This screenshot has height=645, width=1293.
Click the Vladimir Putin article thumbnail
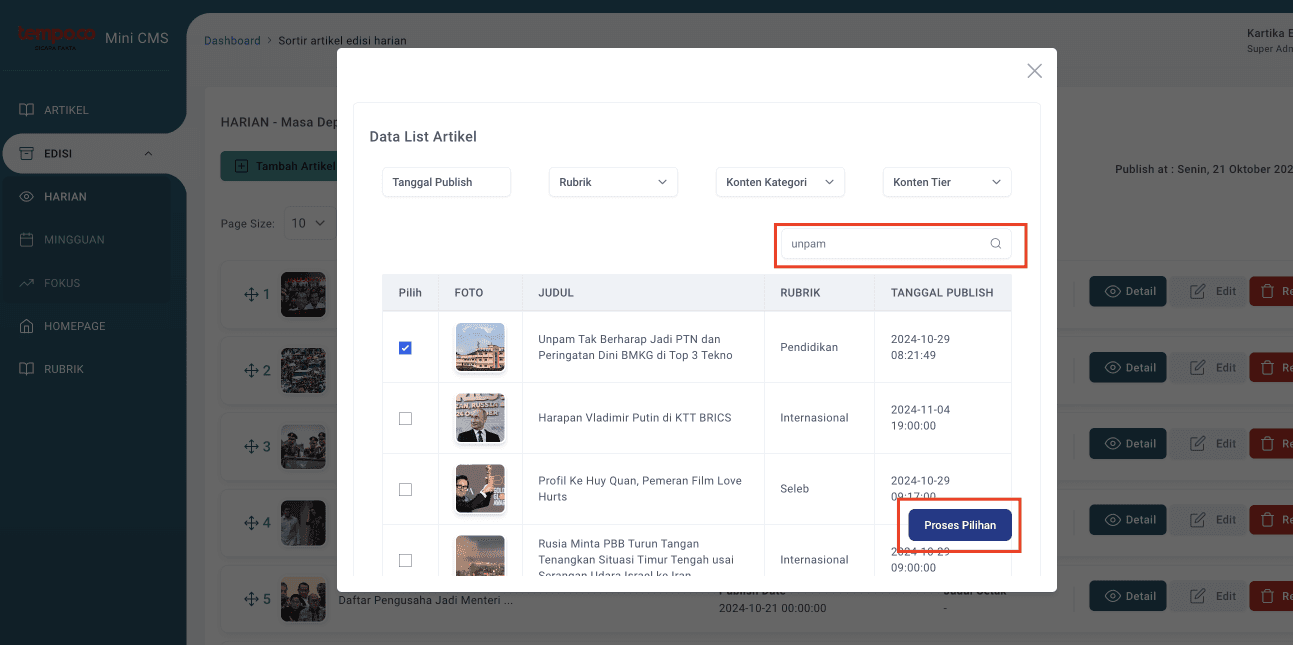[x=480, y=418]
